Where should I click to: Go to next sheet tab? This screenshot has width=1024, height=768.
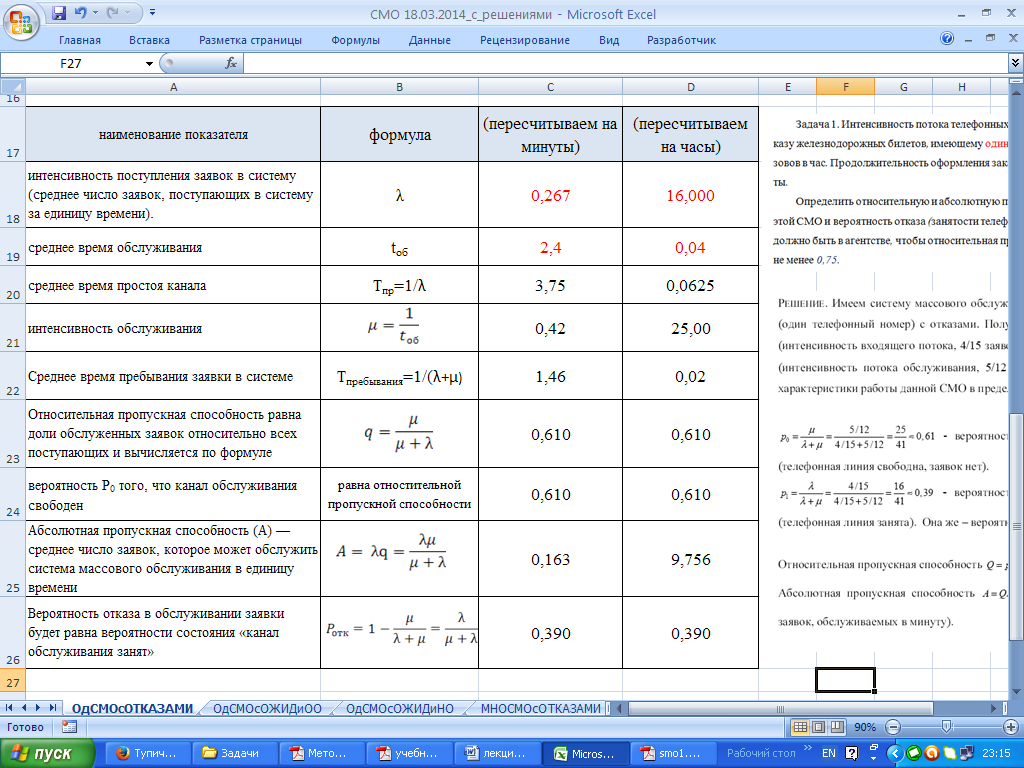(x=37, y=707)
